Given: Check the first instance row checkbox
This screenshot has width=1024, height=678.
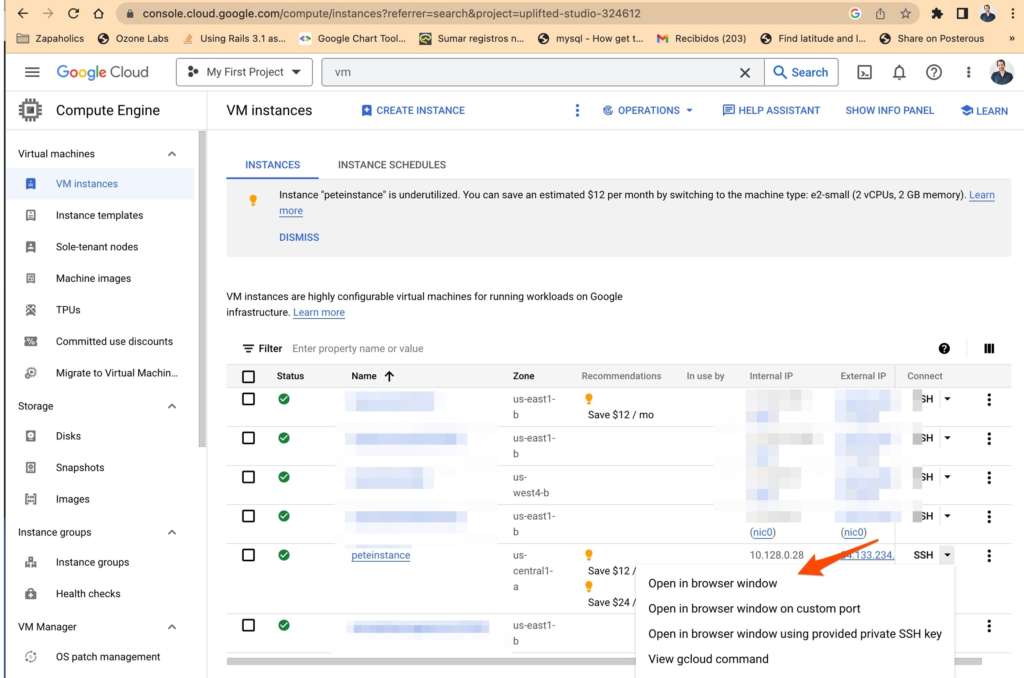Looking at the screenshot, I should pos(249,399).
